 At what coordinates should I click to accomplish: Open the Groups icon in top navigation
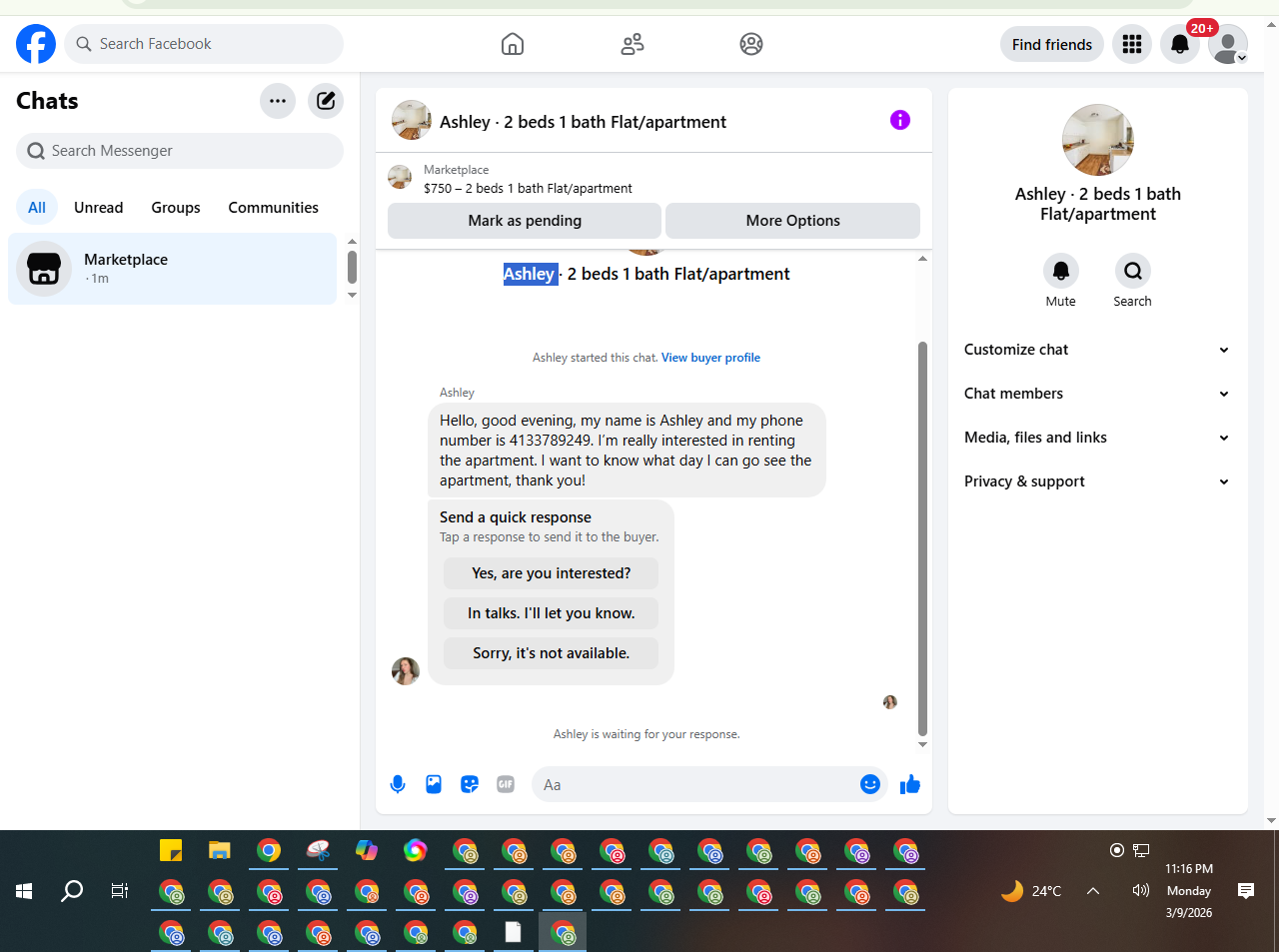[751, 44]
